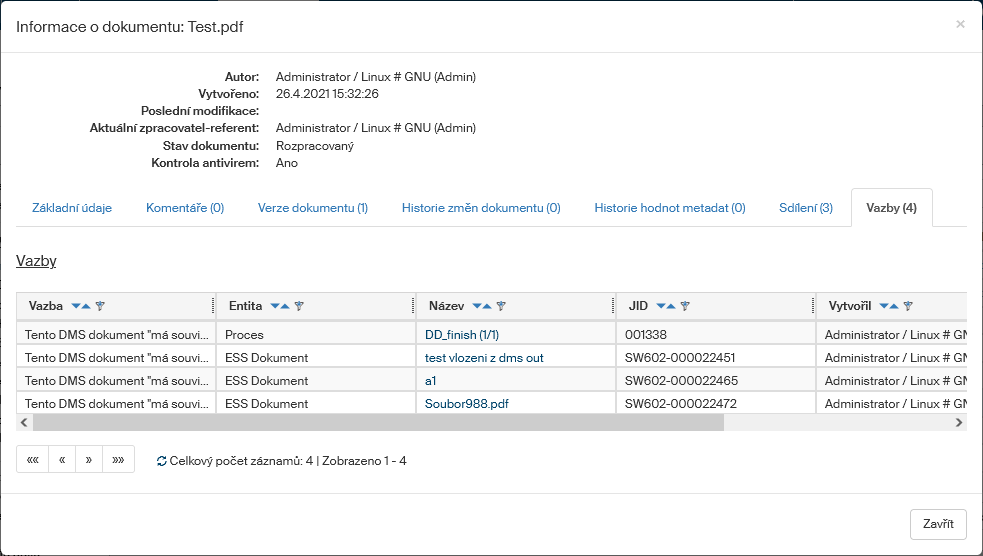Click the Název column filter icon
983x556 pixels.
[501, 307]
